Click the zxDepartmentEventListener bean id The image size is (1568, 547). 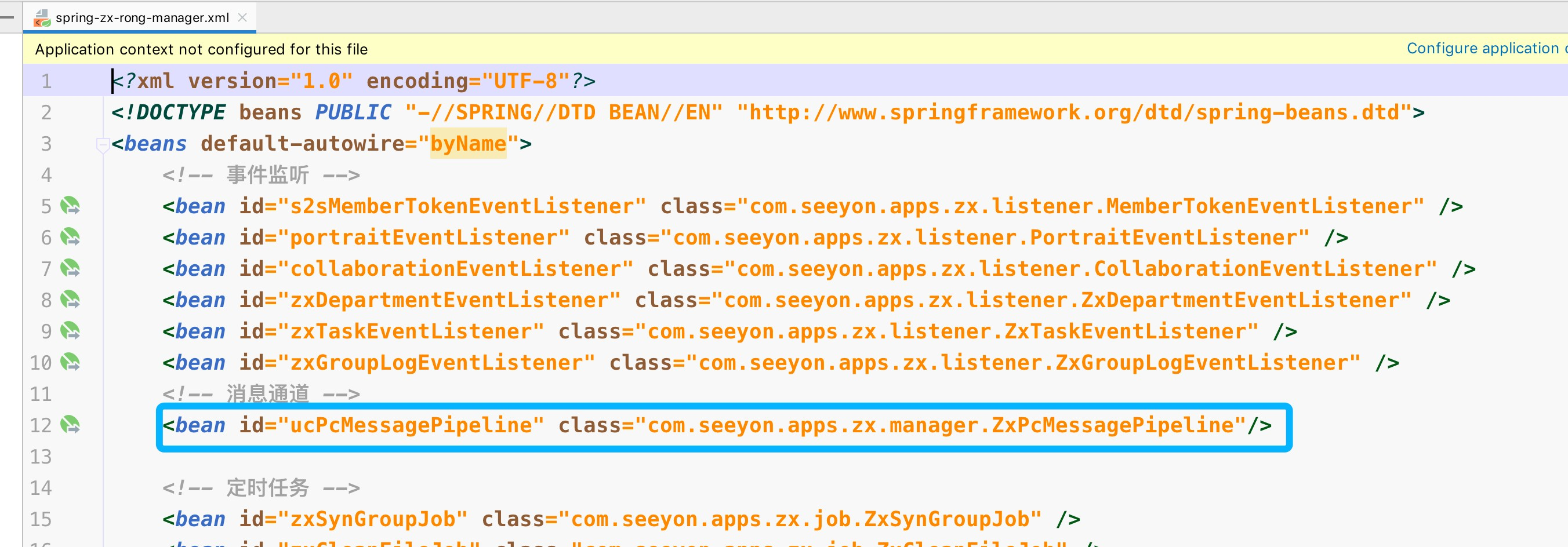[449, 301]
